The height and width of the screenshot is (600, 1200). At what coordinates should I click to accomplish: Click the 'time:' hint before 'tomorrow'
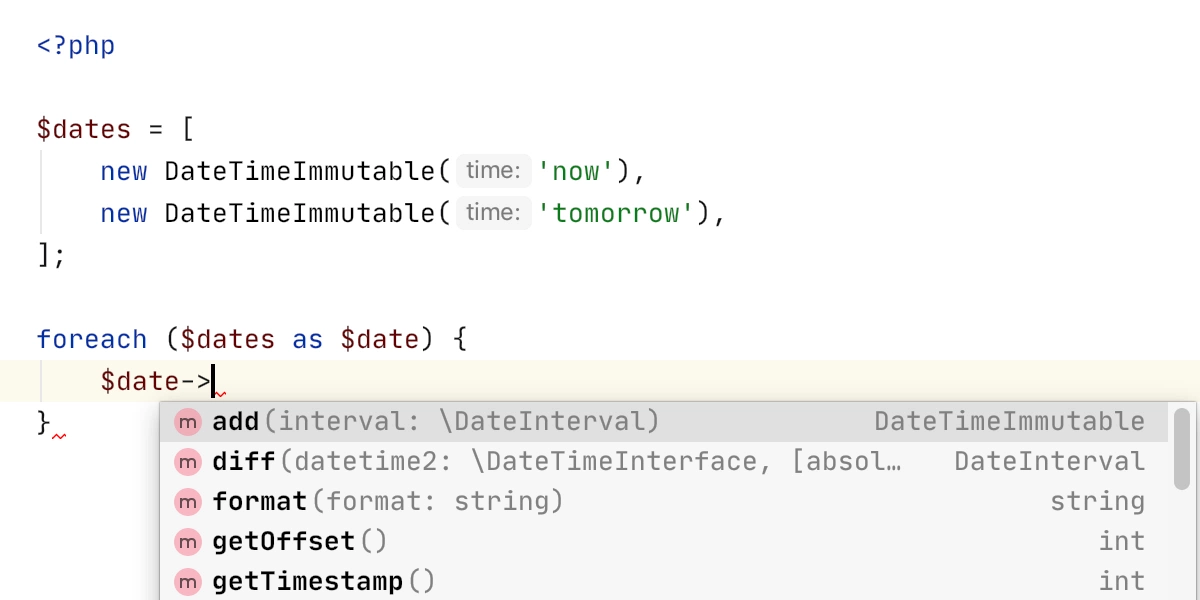tap(494, 213)
